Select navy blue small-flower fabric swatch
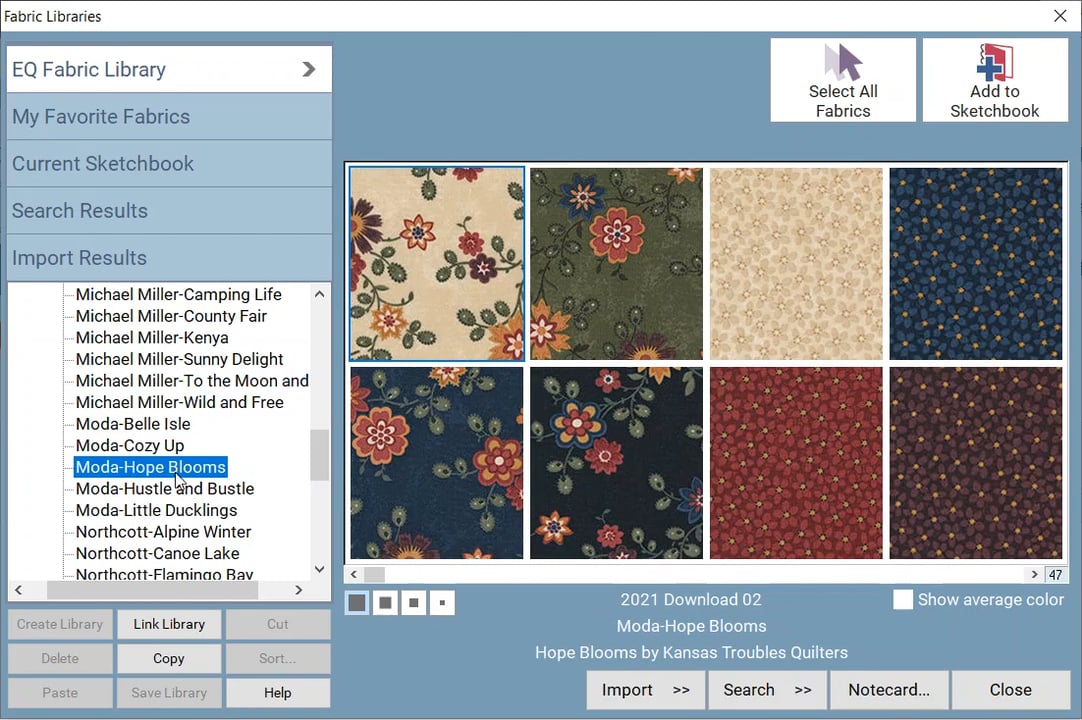This screenshot has width=1082, height=720. coord(976,264)
